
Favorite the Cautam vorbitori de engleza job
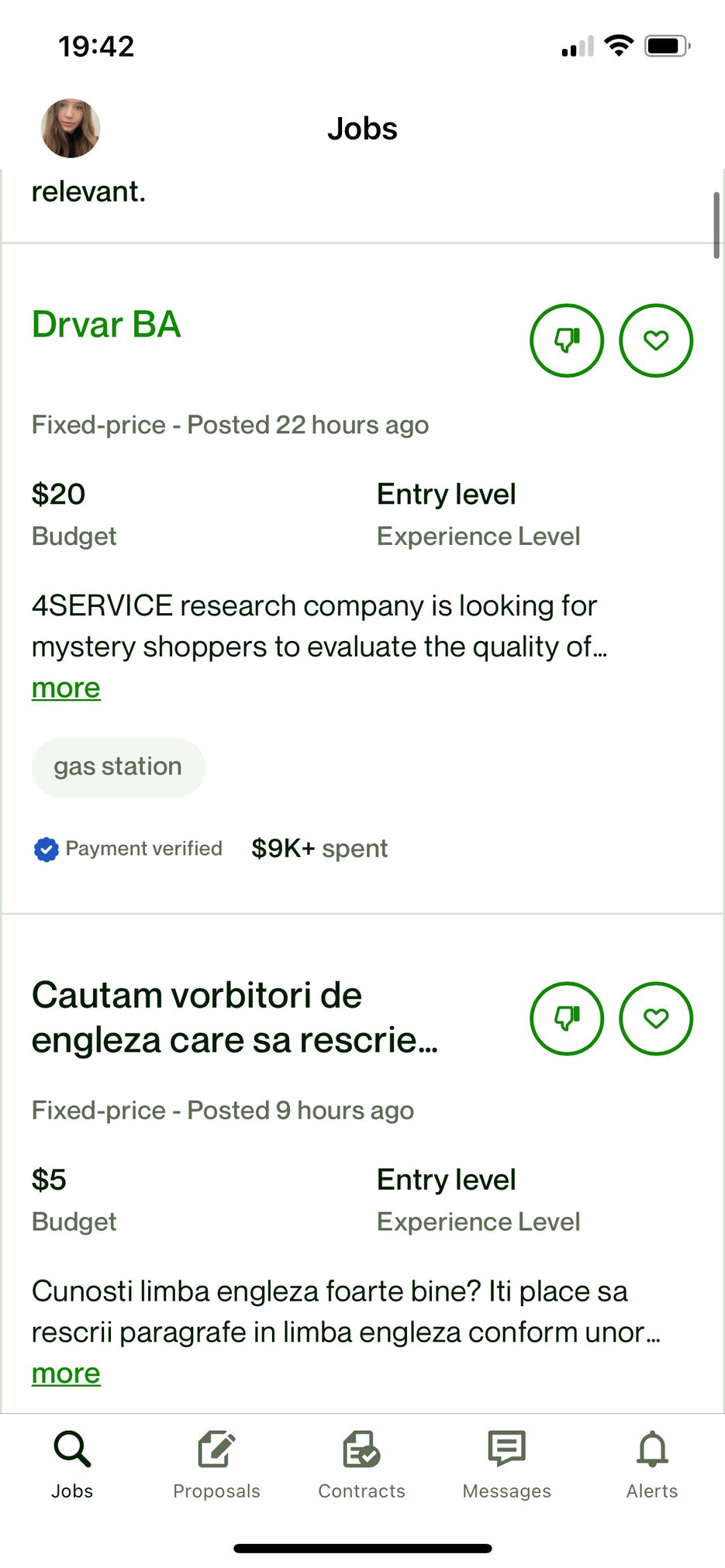point(656,1018)
